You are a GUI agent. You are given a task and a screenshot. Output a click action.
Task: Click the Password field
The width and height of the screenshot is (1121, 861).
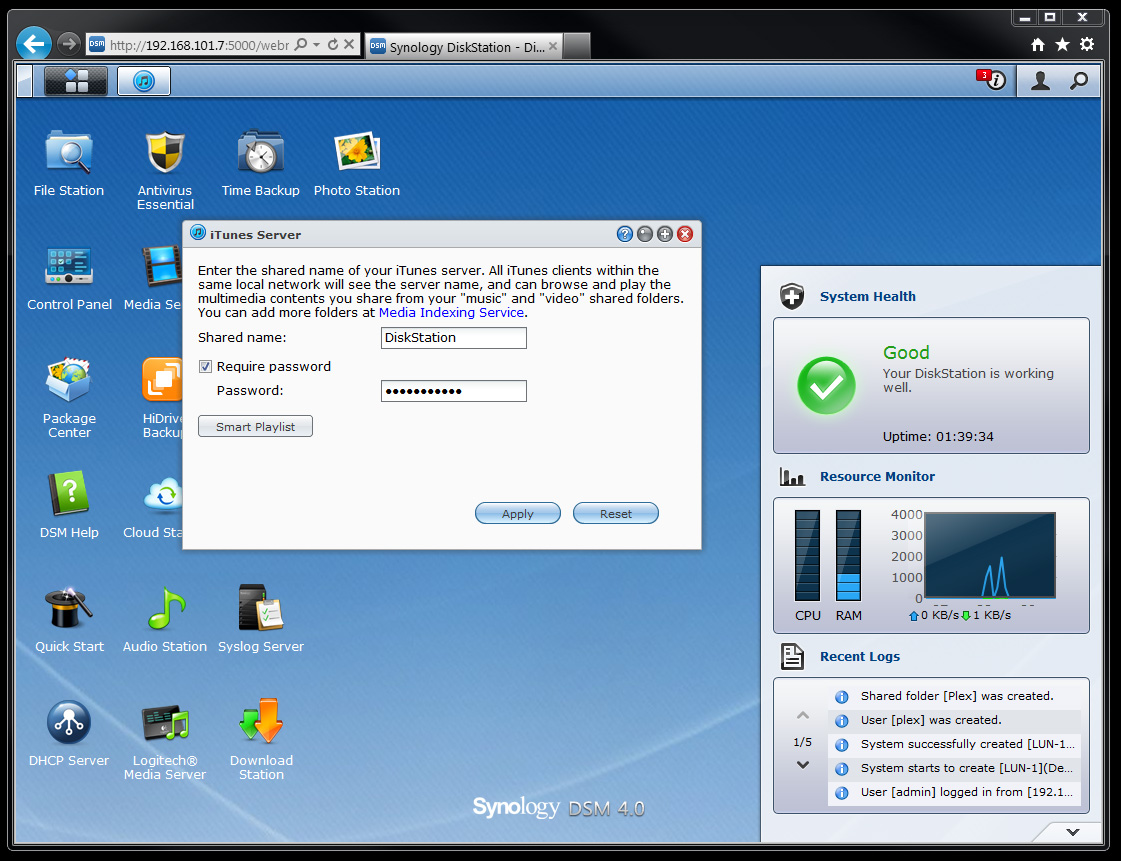pos(454,391)
